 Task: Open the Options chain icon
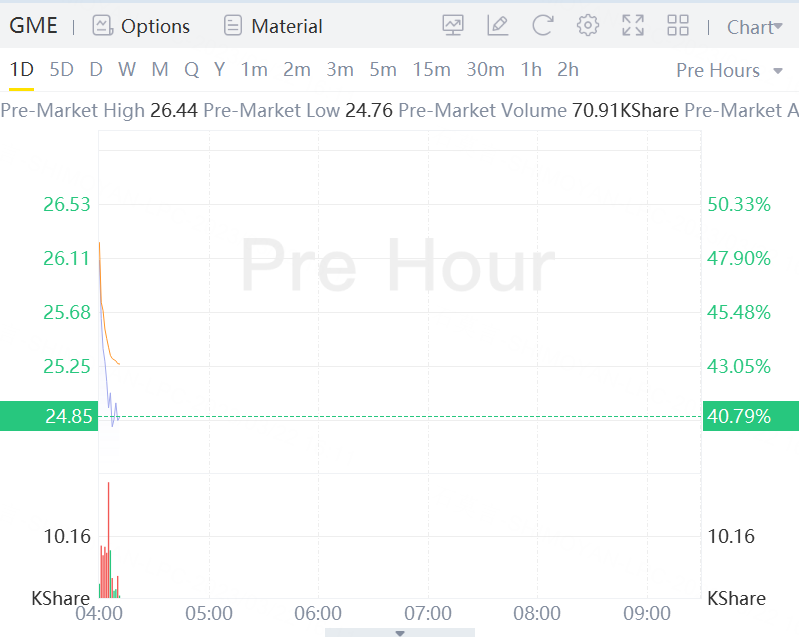[x=102, y=25]
